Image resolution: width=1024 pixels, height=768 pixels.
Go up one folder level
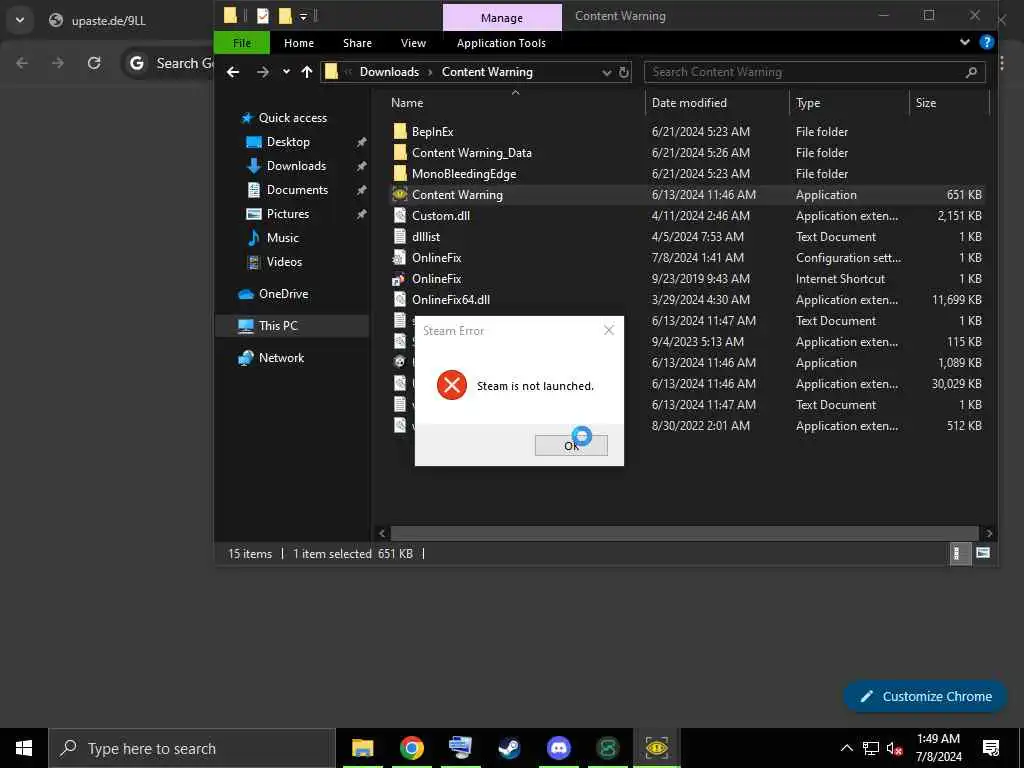307,72
